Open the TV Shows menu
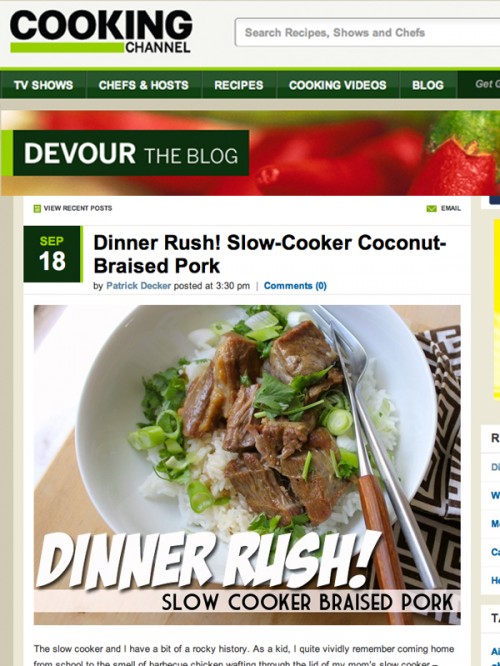This screenshot has height=666, width=500. click(x=43, y=85)
